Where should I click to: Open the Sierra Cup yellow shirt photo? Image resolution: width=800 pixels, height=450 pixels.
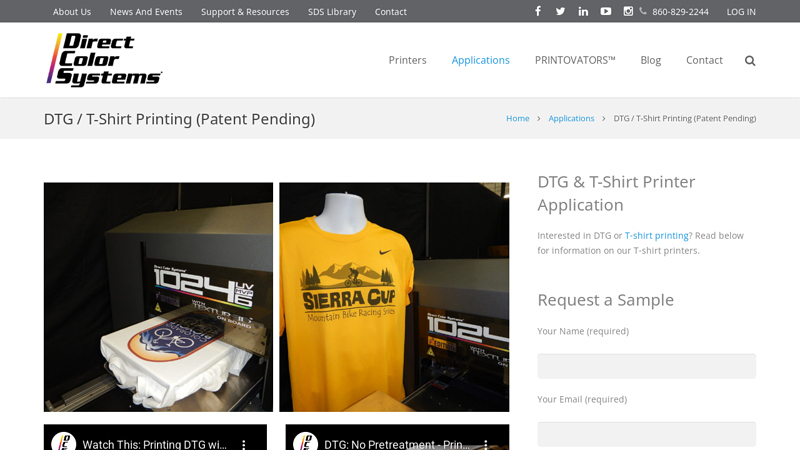[x=394, y=297]
